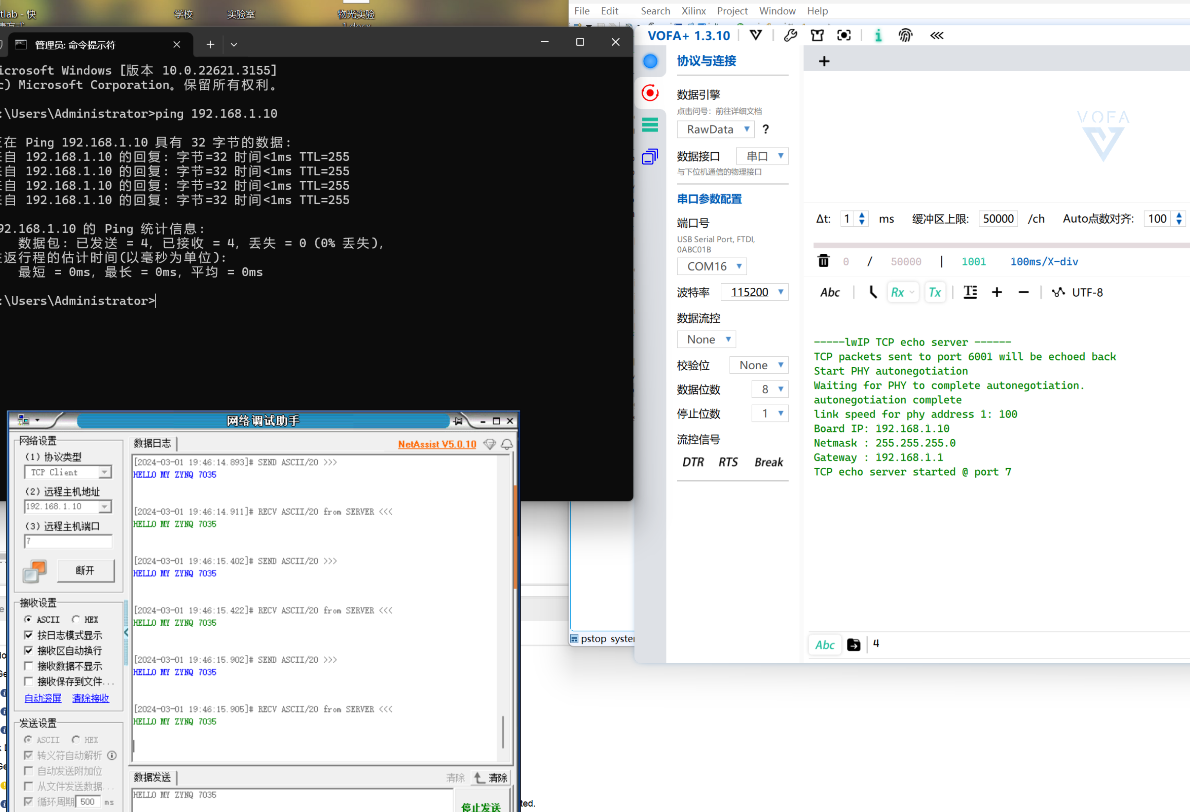Viewport: 1190px width, 812px height.
Task: Open the 停止位数 1 dropdown
Action: (770, 414)
